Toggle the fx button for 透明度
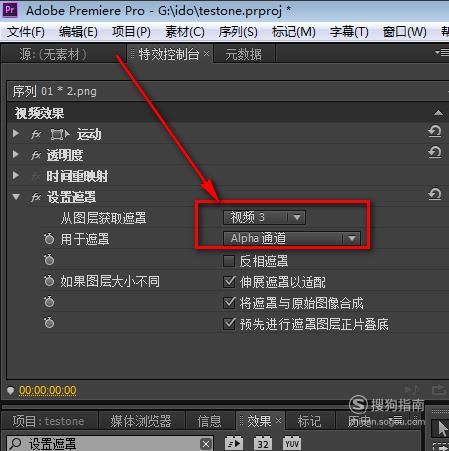Viewport: 449px width, 451px height. (36, 155)
